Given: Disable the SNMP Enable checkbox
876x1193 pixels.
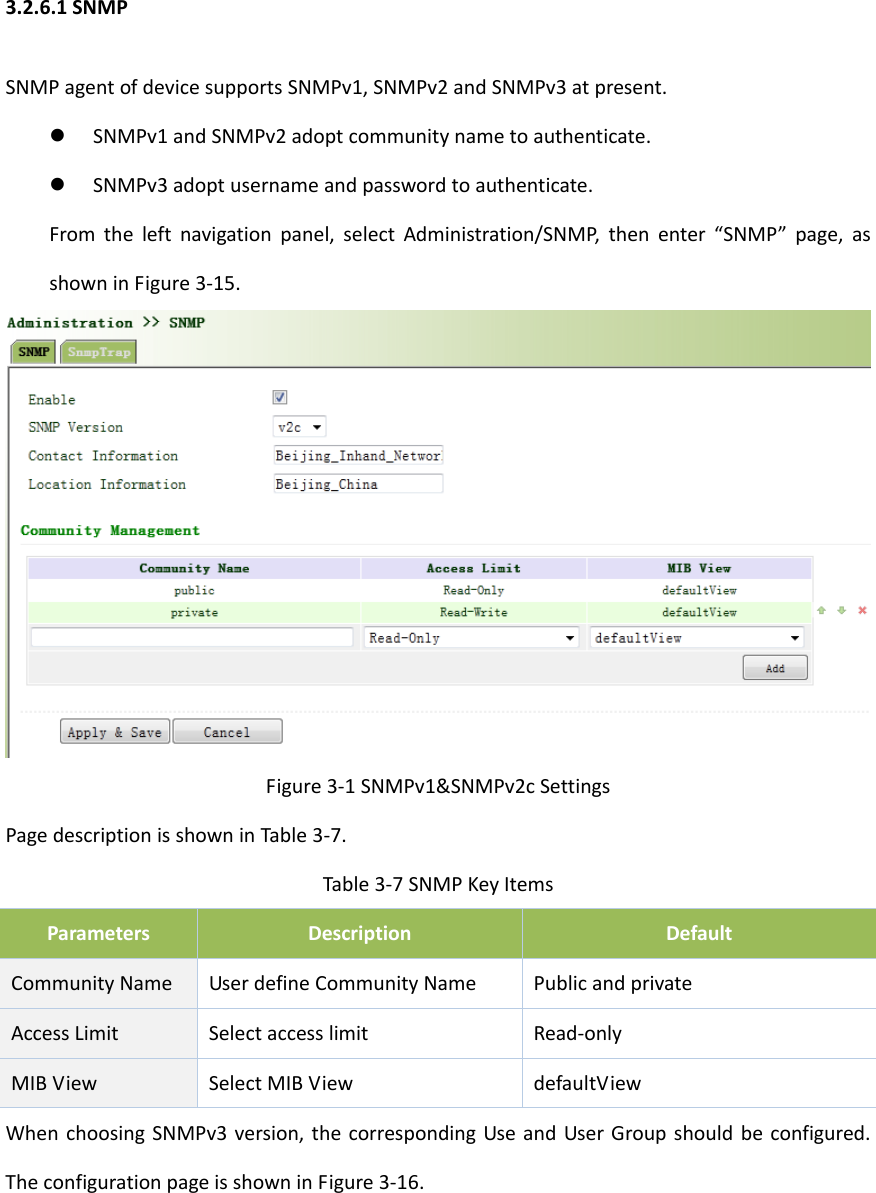Looking at the screenshot, I should pyautogui.click(x=279, y=396).
